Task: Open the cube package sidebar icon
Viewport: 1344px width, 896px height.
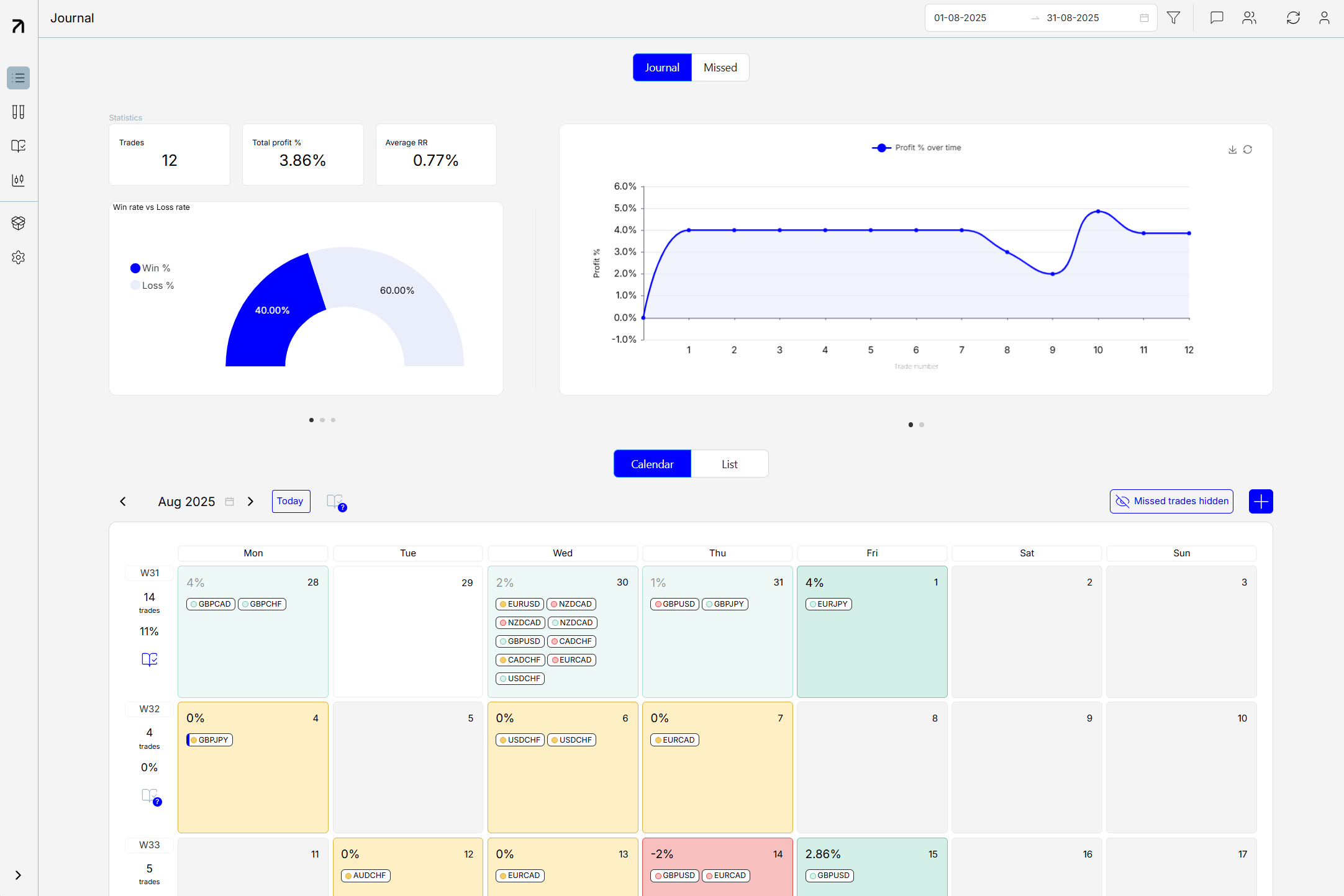Action: click(19, 223)
